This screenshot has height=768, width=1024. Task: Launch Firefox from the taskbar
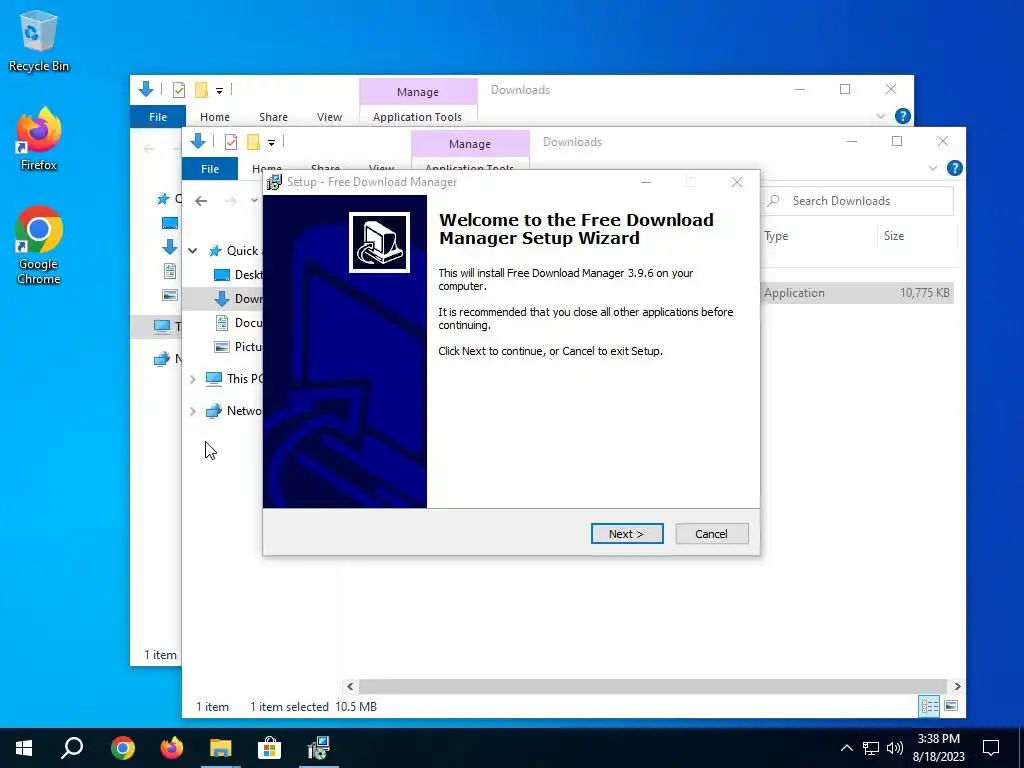point(172,748)
